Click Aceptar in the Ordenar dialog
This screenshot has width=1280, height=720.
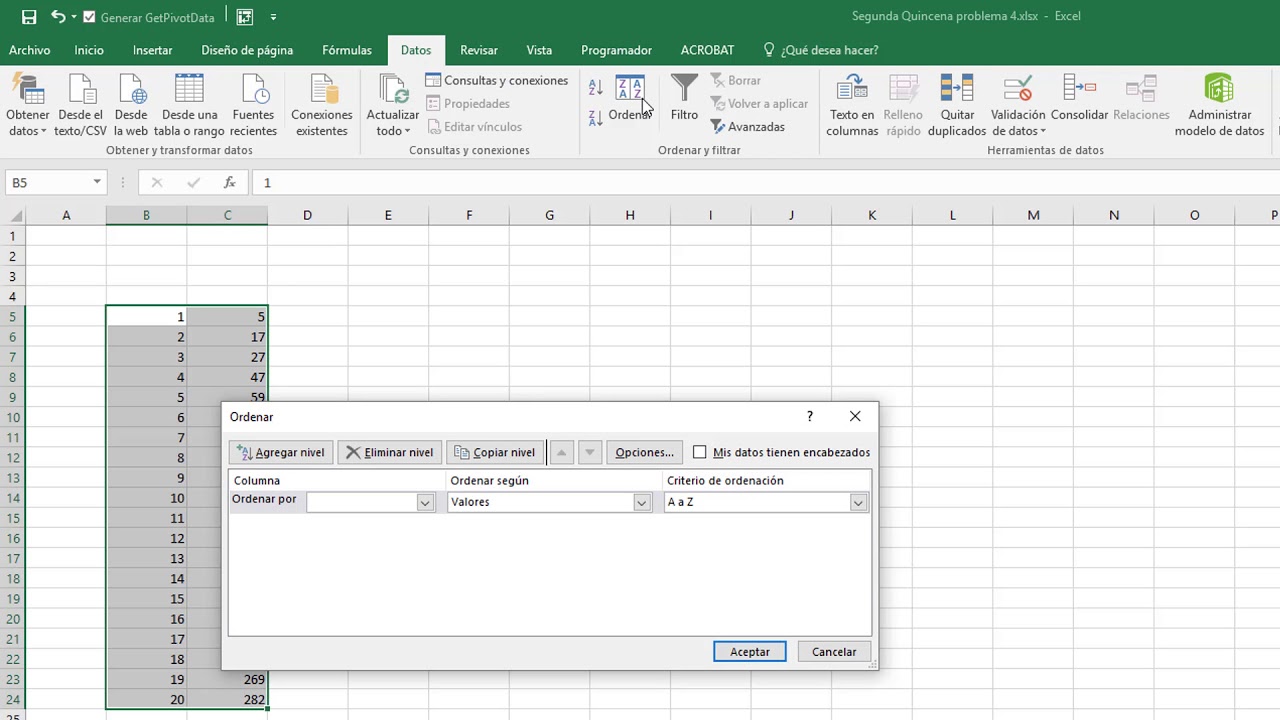click(750, 652)
